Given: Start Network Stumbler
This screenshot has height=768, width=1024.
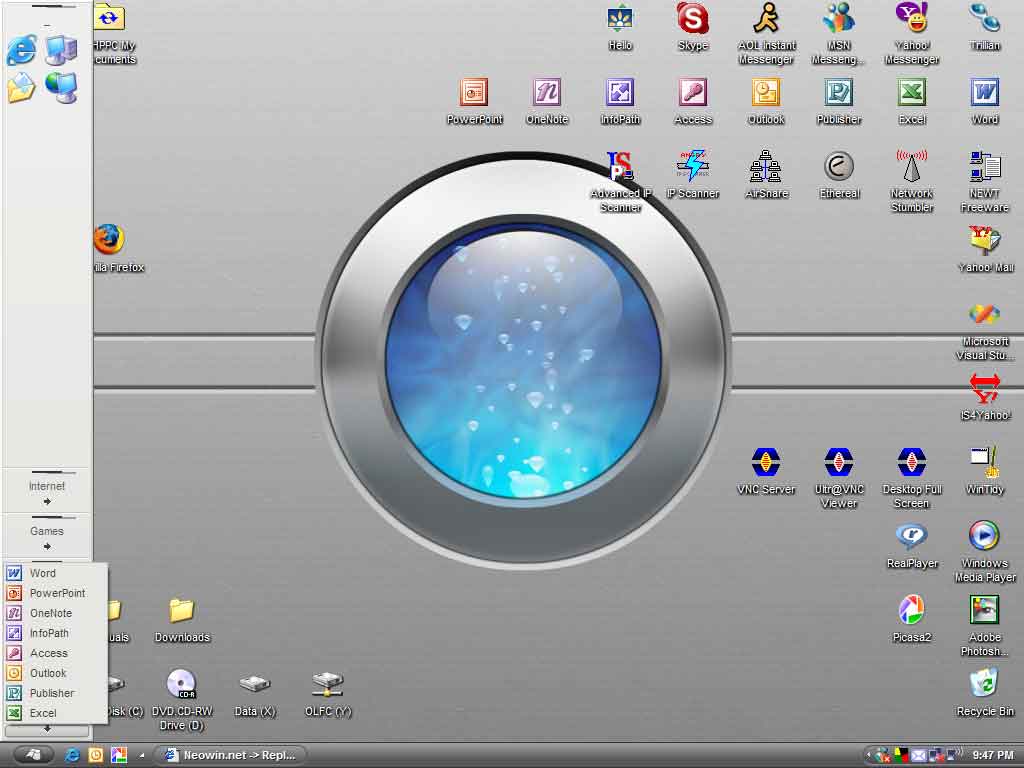Looking at the screenshot, I should point(911,168).
